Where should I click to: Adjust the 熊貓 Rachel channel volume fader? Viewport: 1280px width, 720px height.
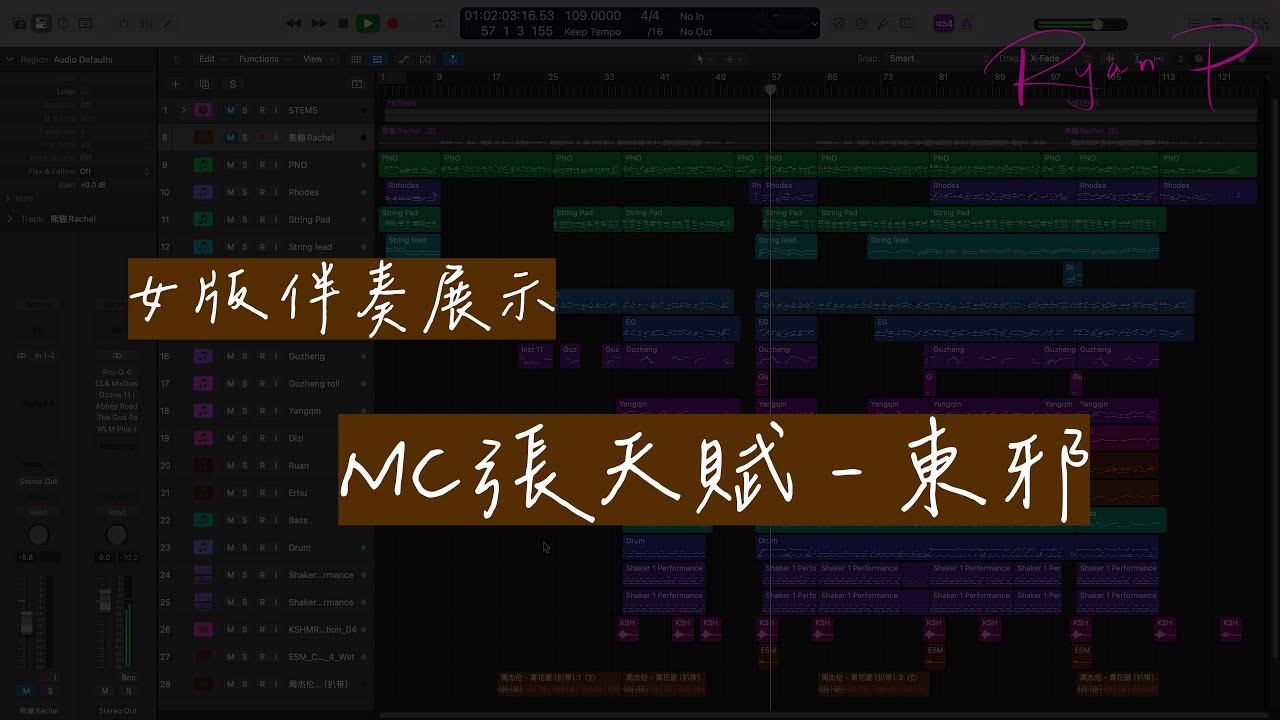27,623
